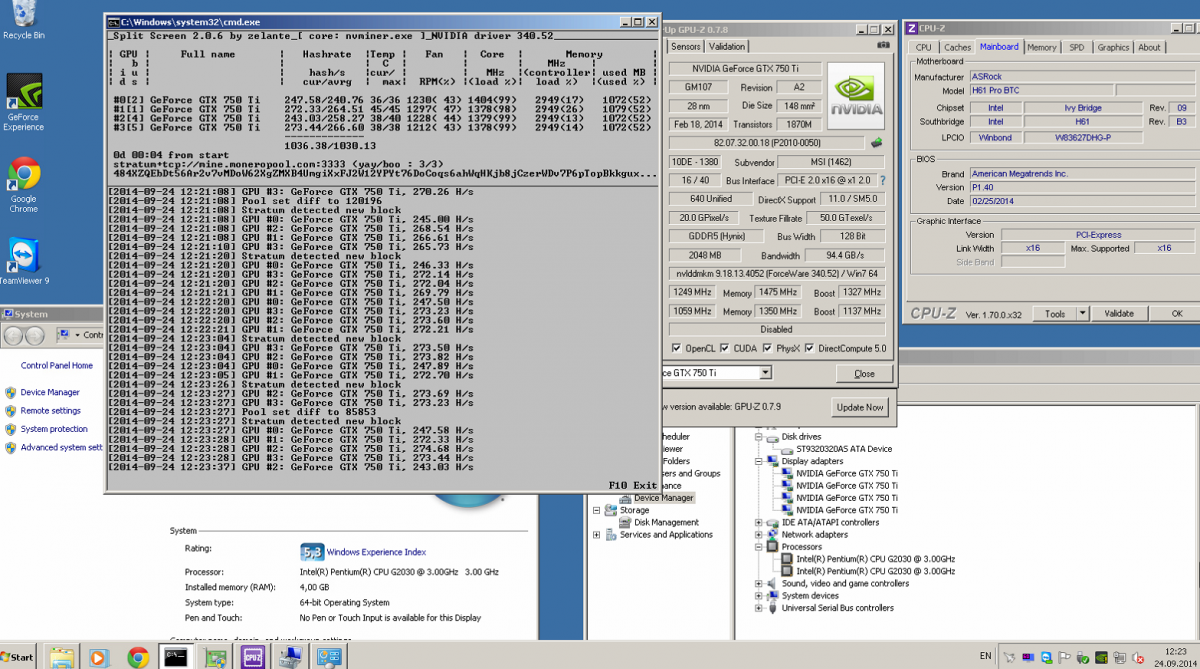The width and height of the screenshot is (1200, 669).
Task: Click the GPU-Z BIOS save chip icon
Action: [x=877, y=143]
